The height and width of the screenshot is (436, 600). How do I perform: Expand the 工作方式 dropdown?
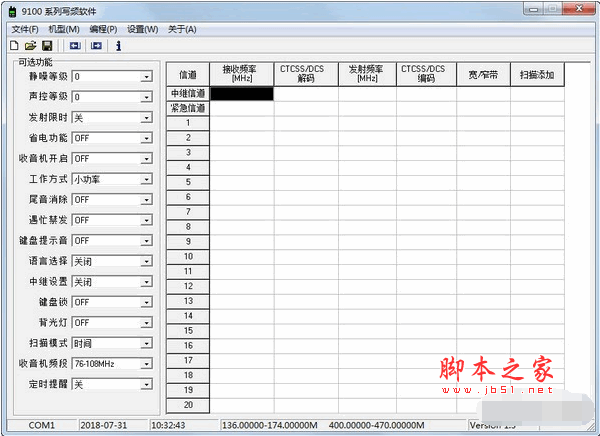pyautogui.click(x=146, y=179)
